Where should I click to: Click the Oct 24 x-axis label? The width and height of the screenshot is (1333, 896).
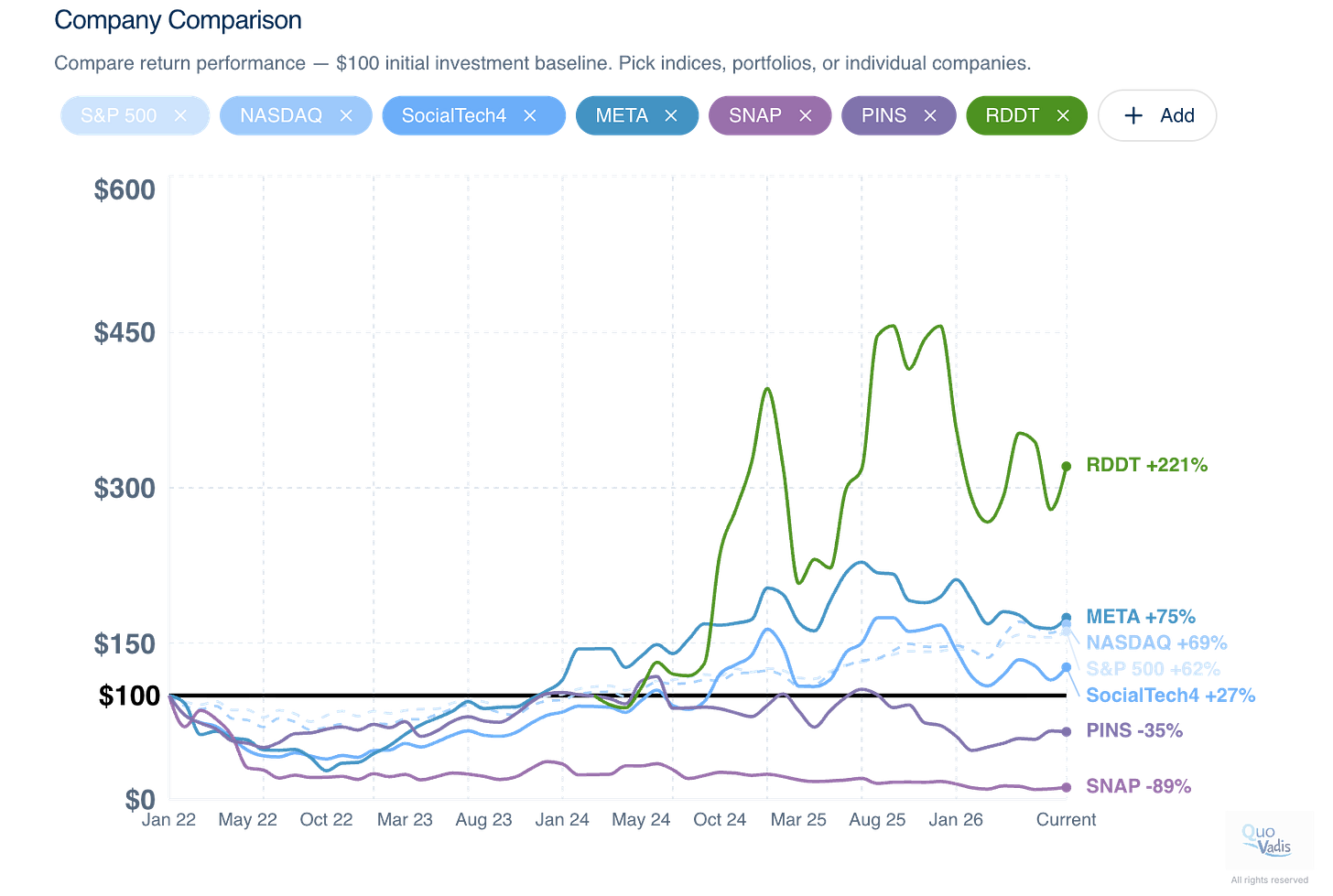(720, 819)
